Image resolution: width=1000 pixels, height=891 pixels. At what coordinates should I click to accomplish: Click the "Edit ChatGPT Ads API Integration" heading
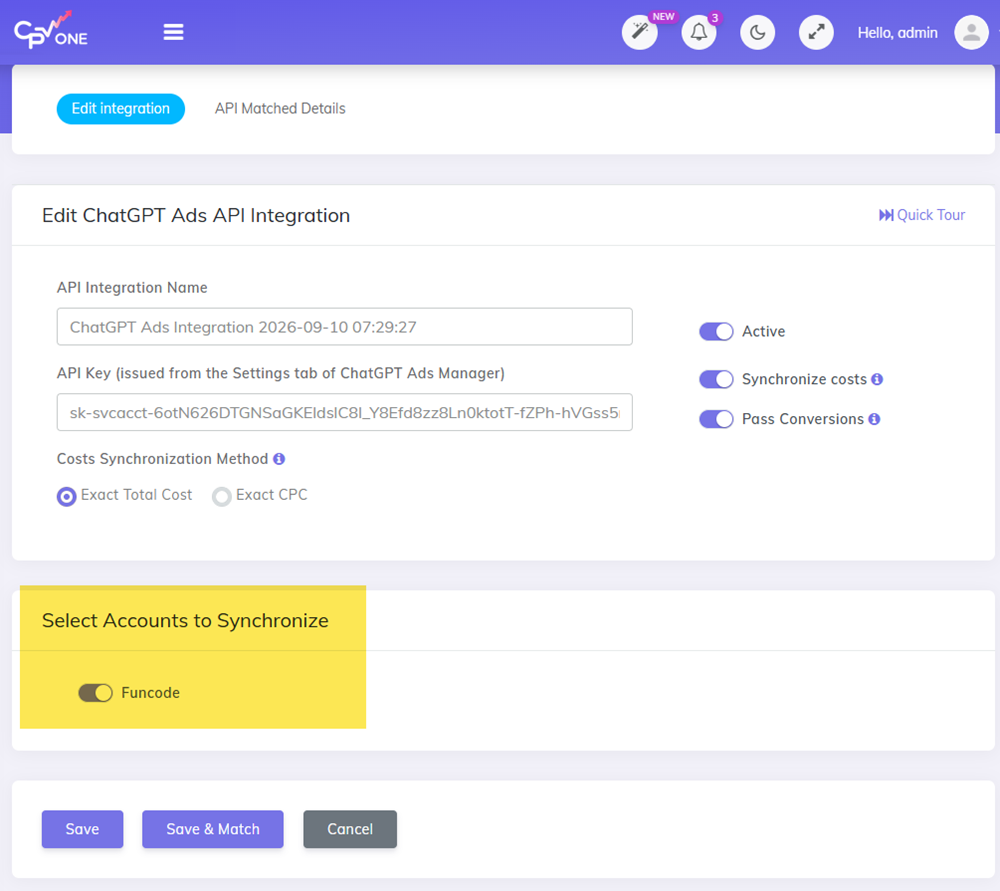pos(196,216)
